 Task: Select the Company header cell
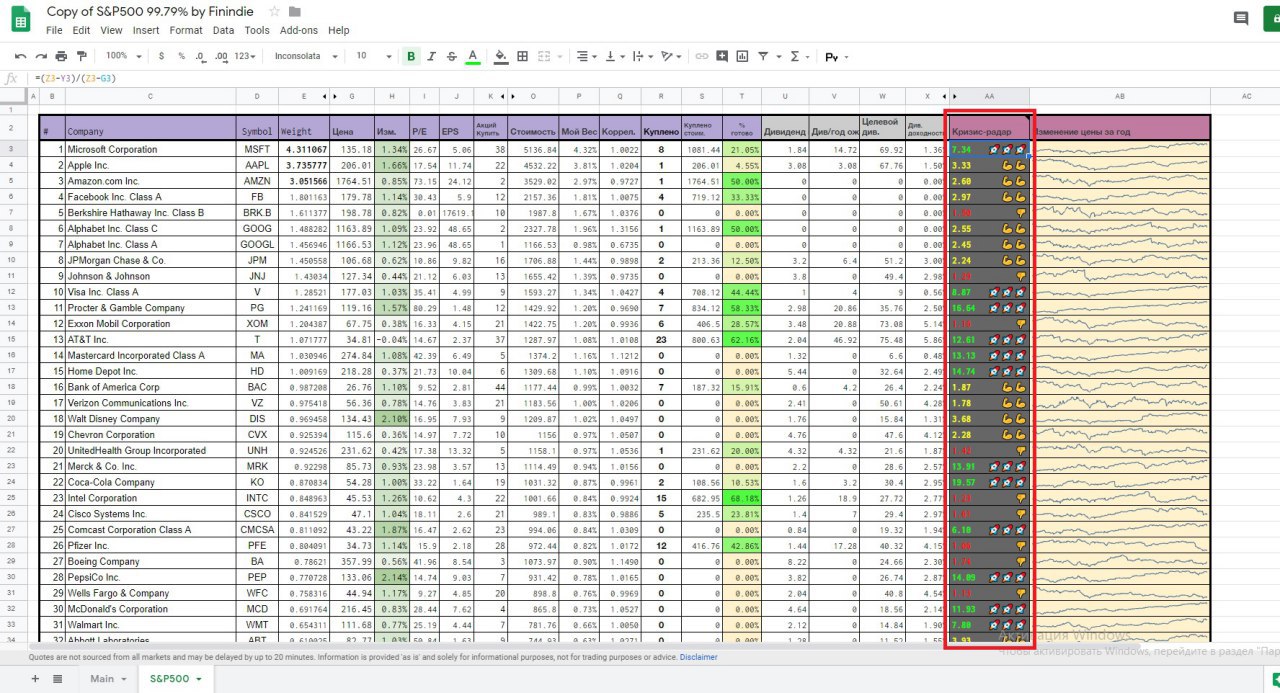pos(151,127)
